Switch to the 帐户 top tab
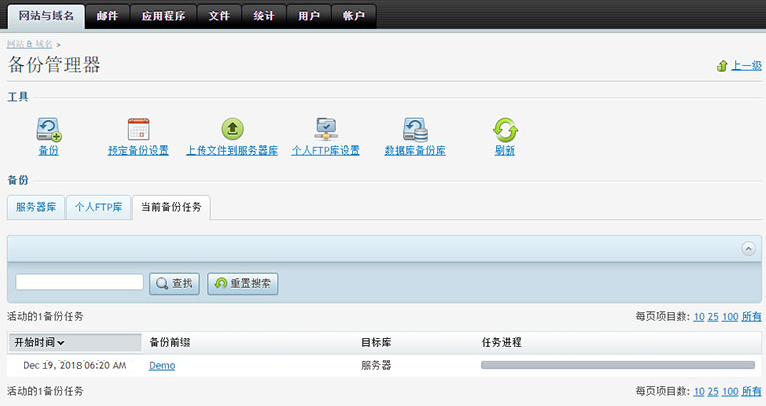This screenshot has height=406, width=766. pos(354,16)
